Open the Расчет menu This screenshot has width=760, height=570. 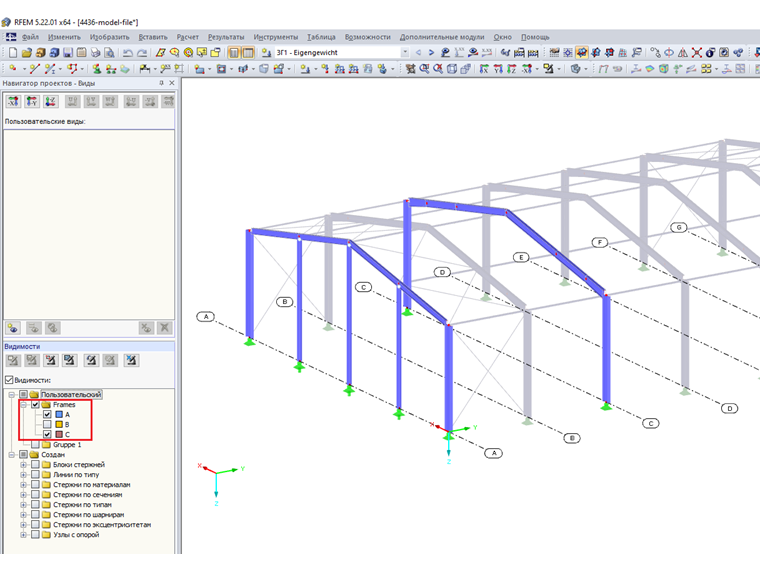[188, 37]
